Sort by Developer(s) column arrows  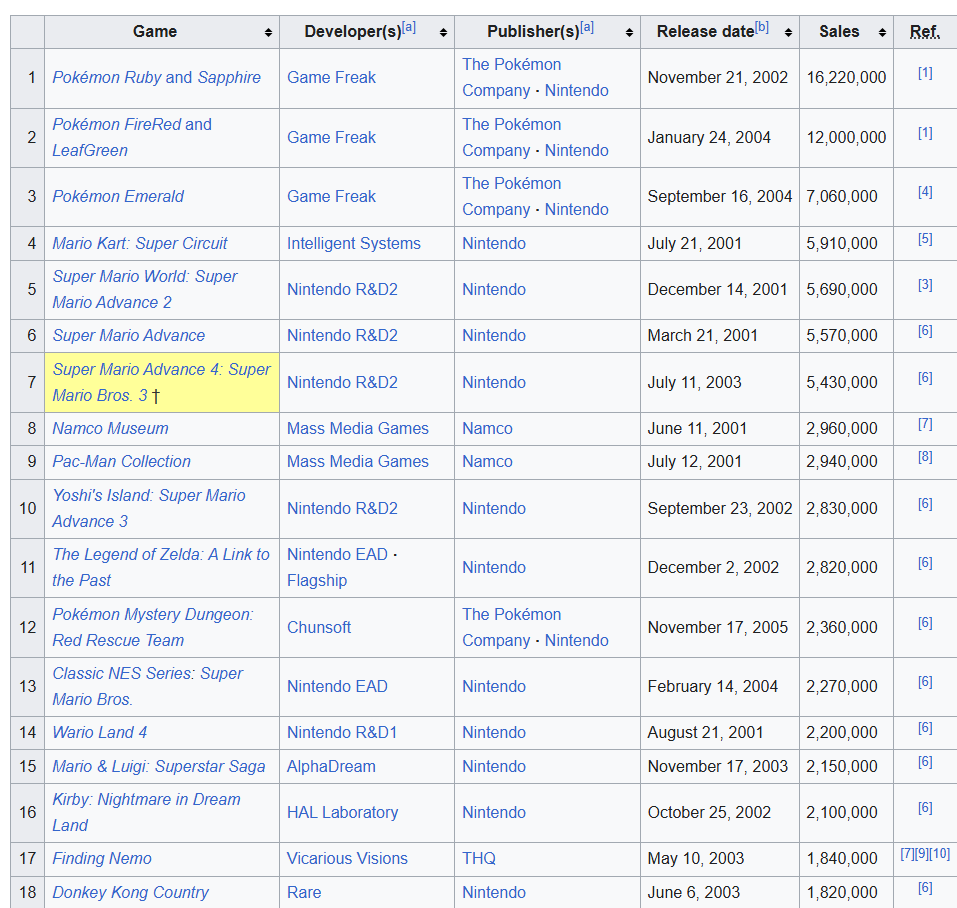(443, 33)
